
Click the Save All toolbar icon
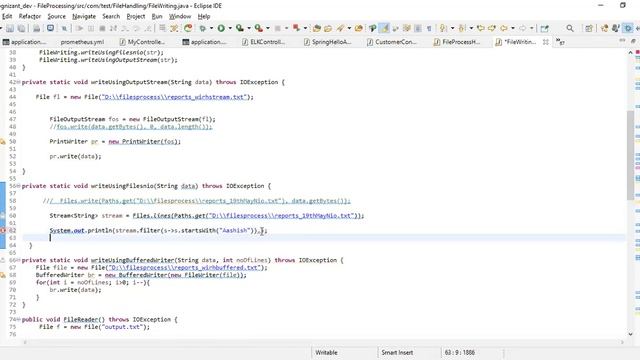[x=21, y=28]
